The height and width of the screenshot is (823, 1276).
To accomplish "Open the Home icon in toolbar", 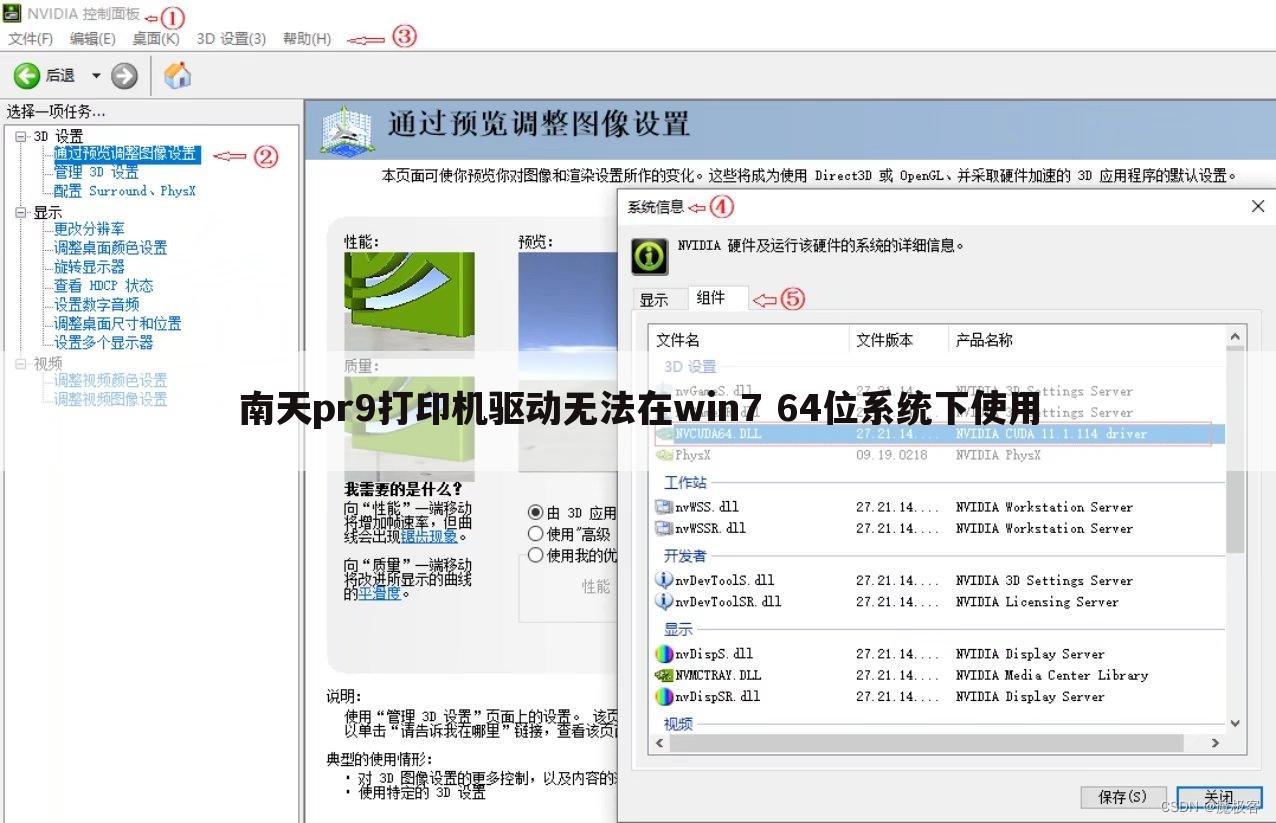I will tap(177, 75).
